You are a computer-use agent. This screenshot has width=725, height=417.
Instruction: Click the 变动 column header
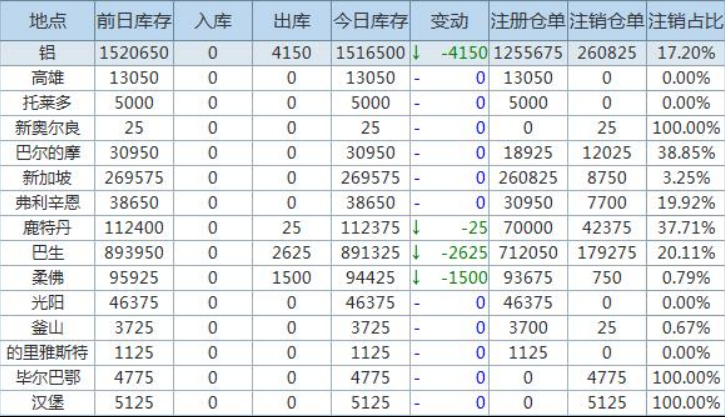pyautogui.click(x=449, y=21)
